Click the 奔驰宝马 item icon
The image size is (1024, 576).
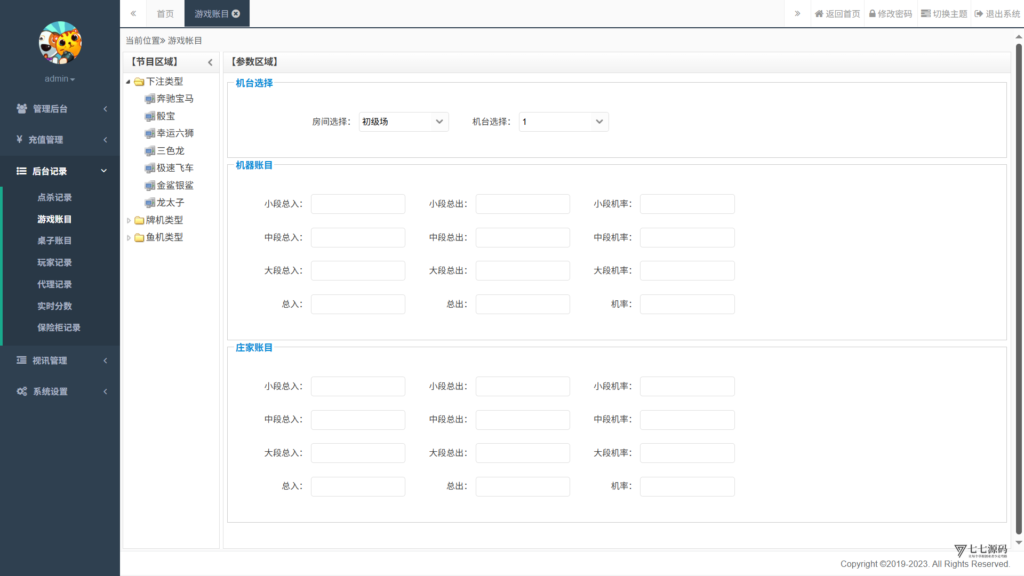(150, 99)
